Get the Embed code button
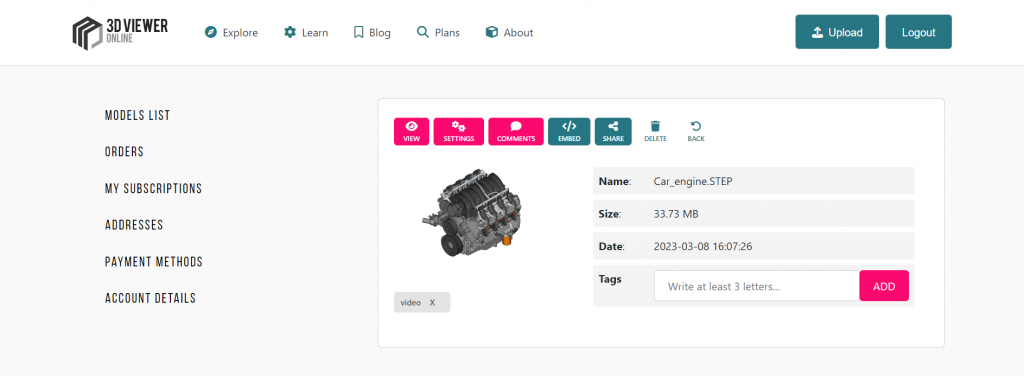Image resolution: width=1024 pixels, height=376 pixels. pyautogui.click(x=569, y=131)
